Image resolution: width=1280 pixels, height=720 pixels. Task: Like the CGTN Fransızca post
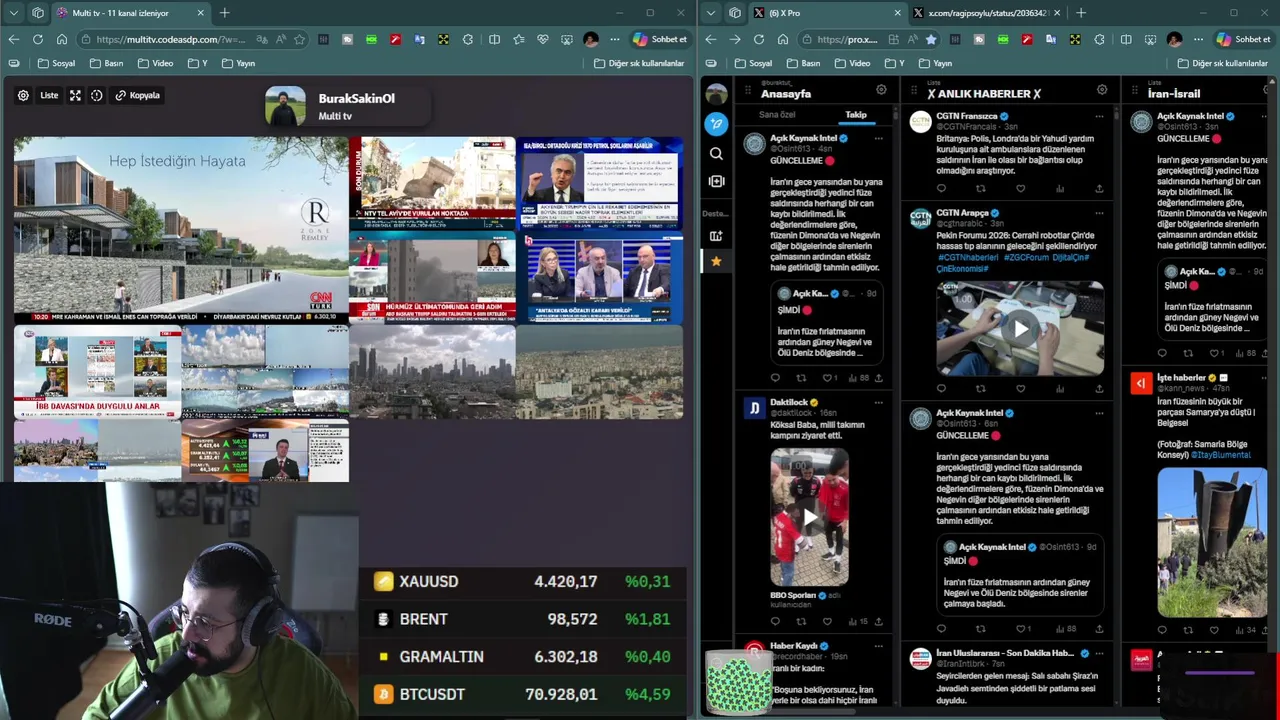pyautogui.click(x=1020, y=188)
